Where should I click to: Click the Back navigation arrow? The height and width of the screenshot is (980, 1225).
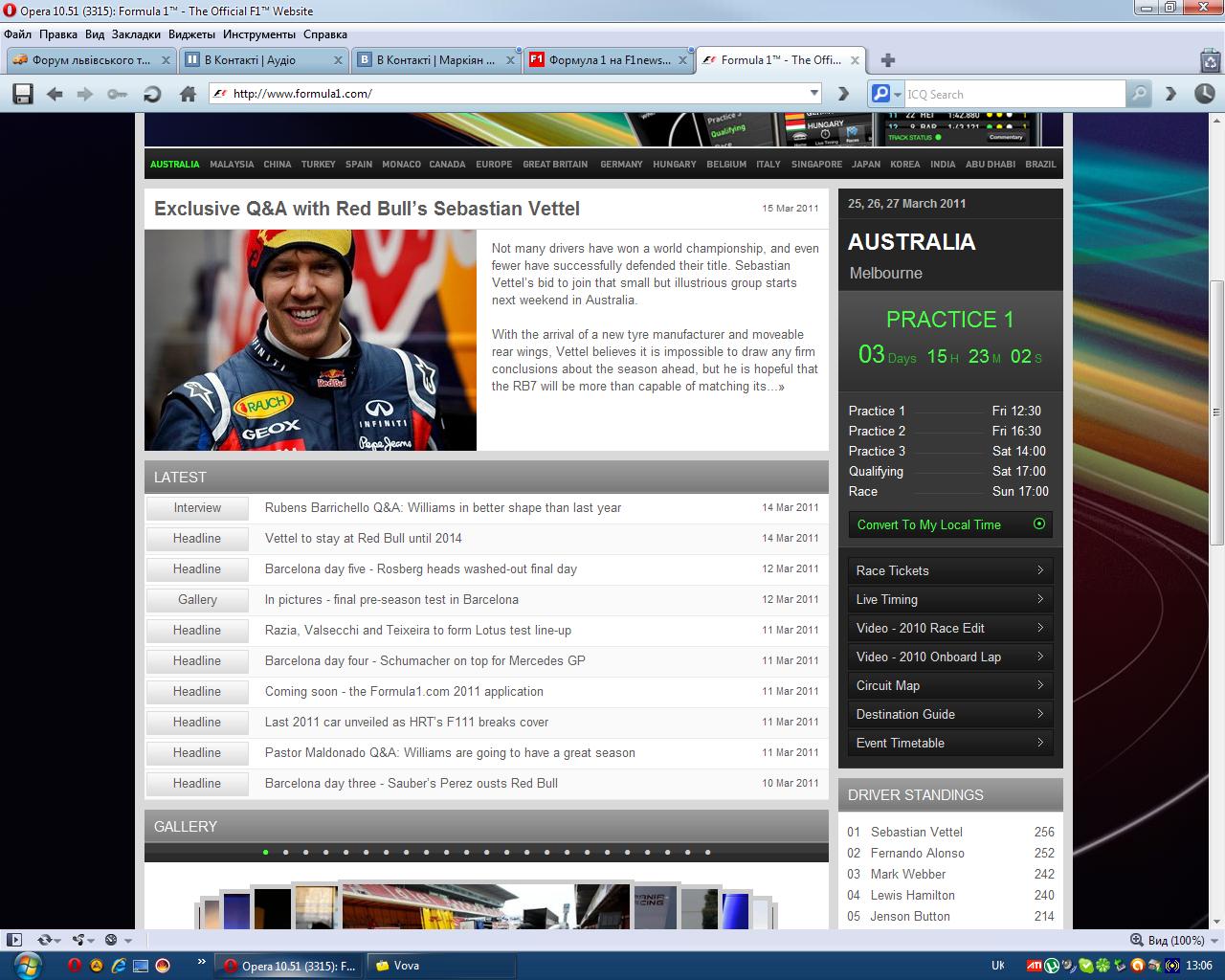click(x=55, y=94)
